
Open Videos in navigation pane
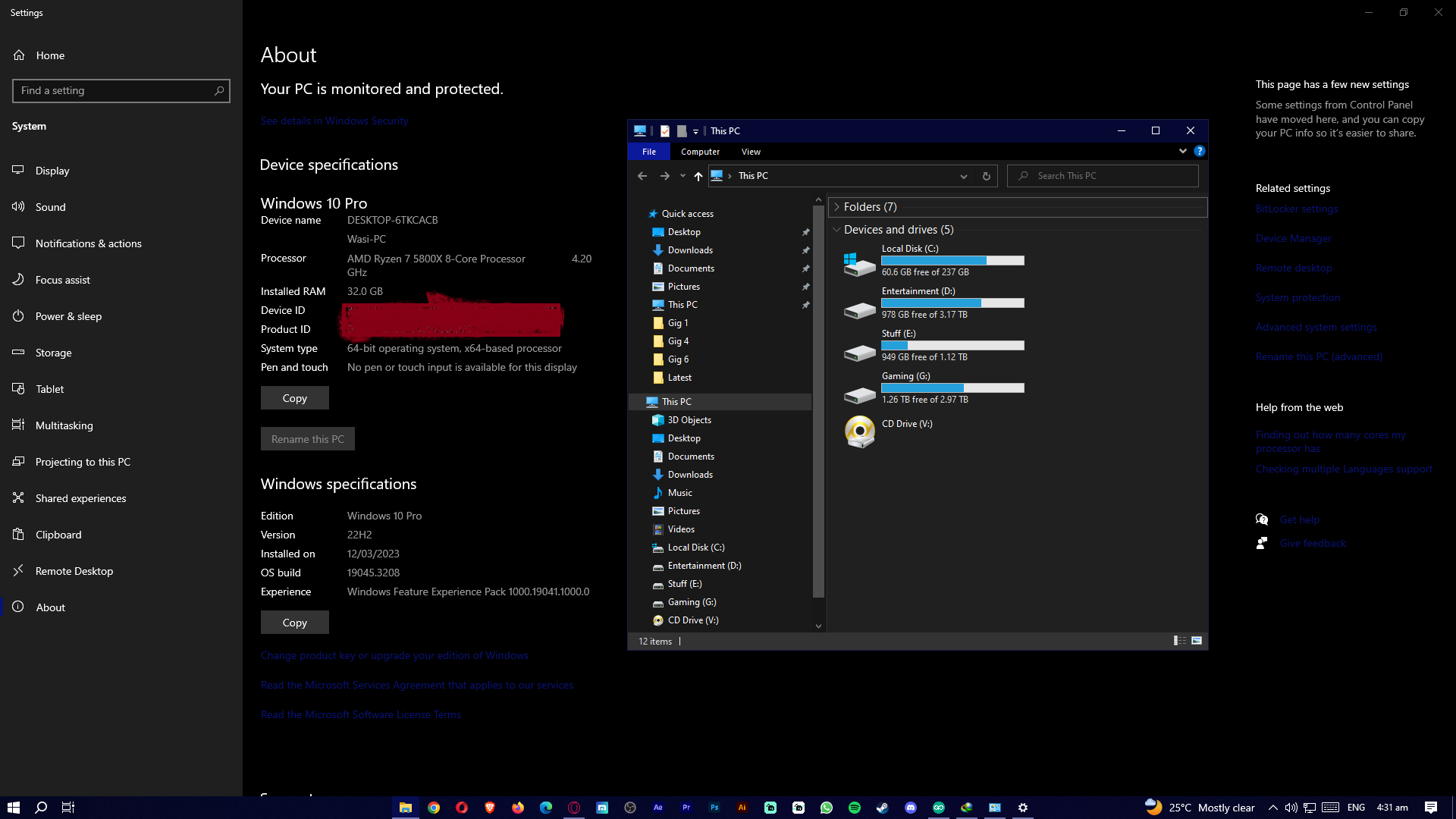pyautogui.click(x=681, y=529)
